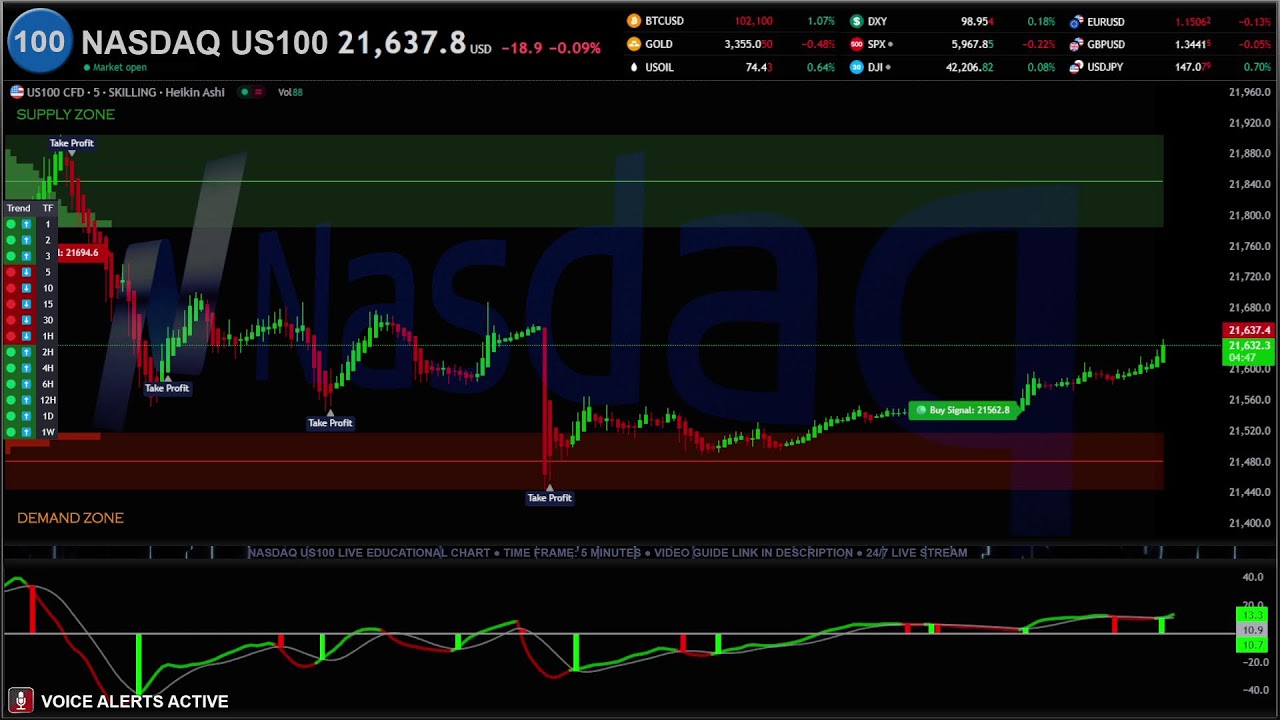This screenshot has width=1280, height=720.
Task: Click the 3 timeframe cell in the trend table
Action: coord(47,256)
